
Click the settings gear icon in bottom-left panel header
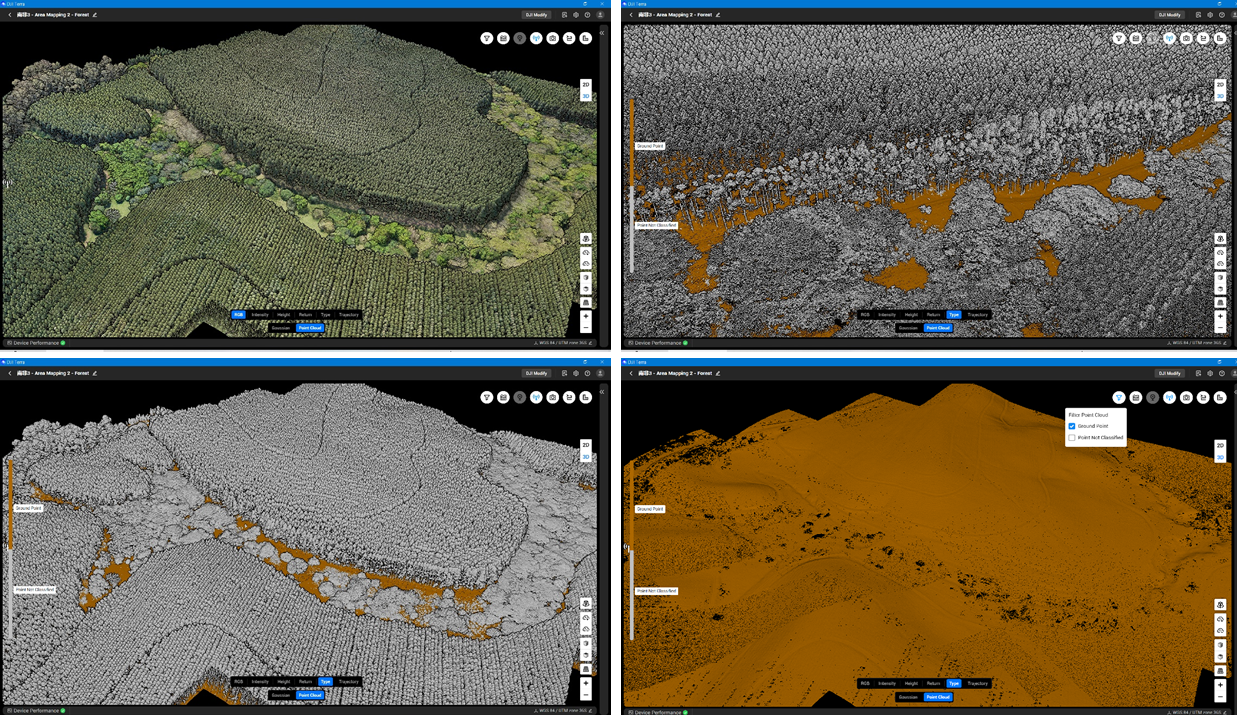click(x=576, y=373)
